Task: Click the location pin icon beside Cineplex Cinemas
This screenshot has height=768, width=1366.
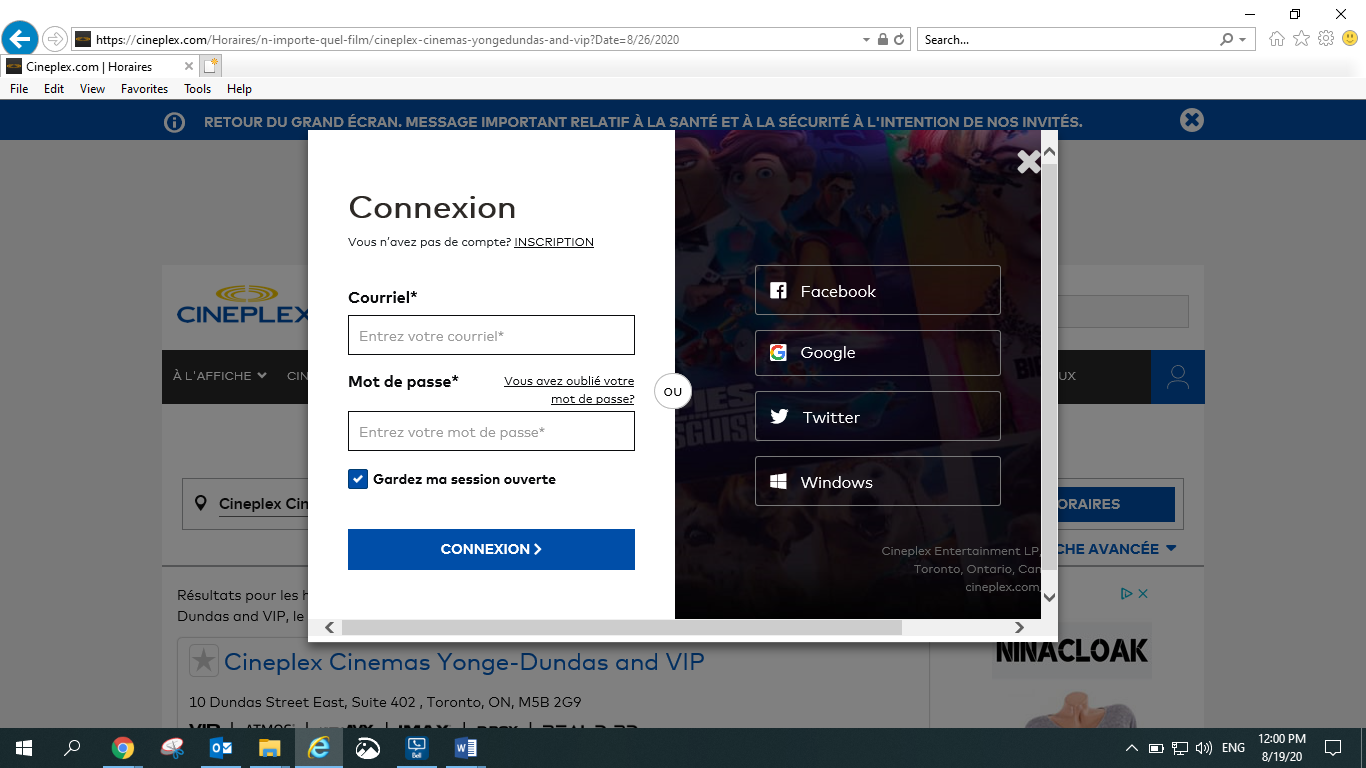Action: [200, 503]
